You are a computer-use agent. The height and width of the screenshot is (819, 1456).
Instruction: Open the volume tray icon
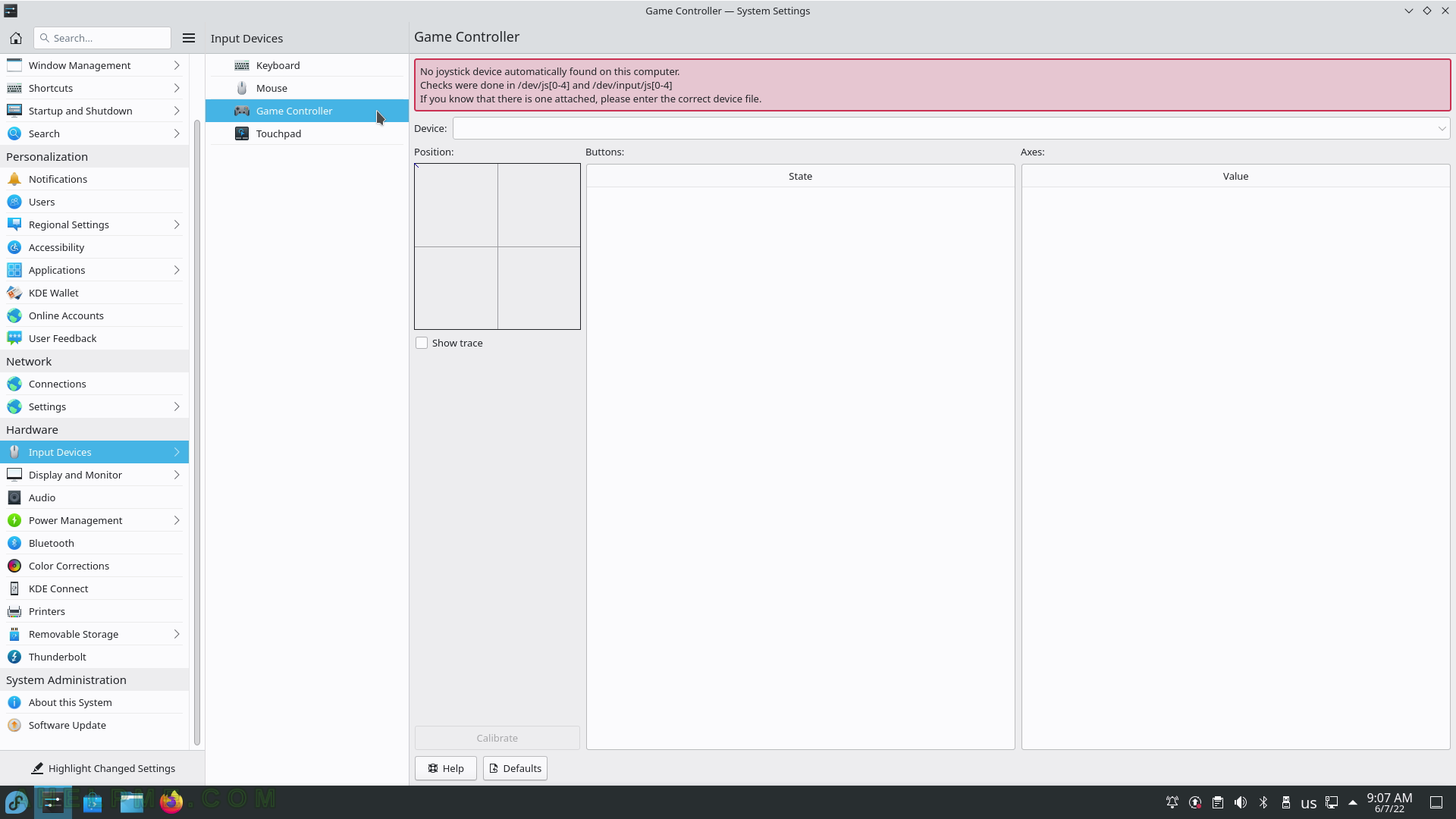[1241, 802]
